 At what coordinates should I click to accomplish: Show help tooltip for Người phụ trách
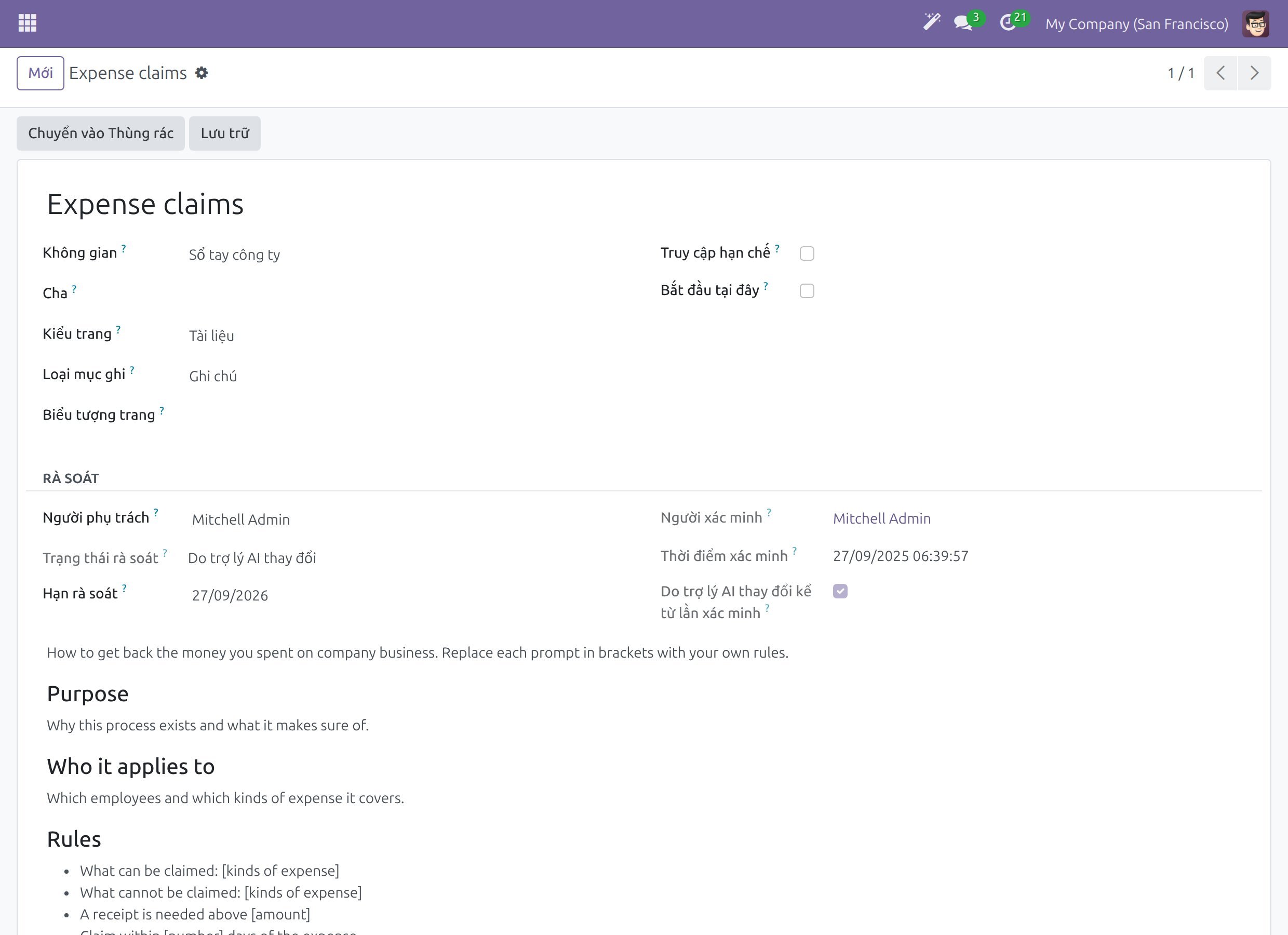[x=156, y=513]
